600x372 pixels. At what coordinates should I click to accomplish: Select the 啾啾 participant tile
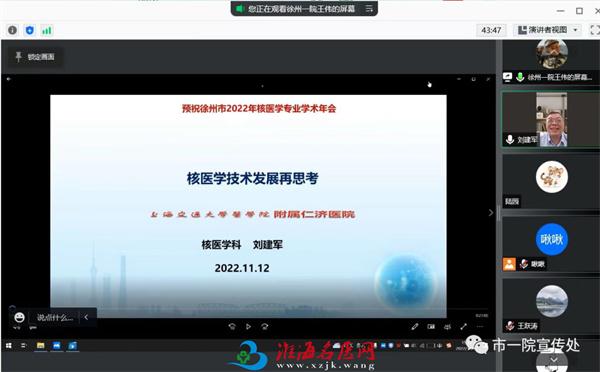(551, 243)
